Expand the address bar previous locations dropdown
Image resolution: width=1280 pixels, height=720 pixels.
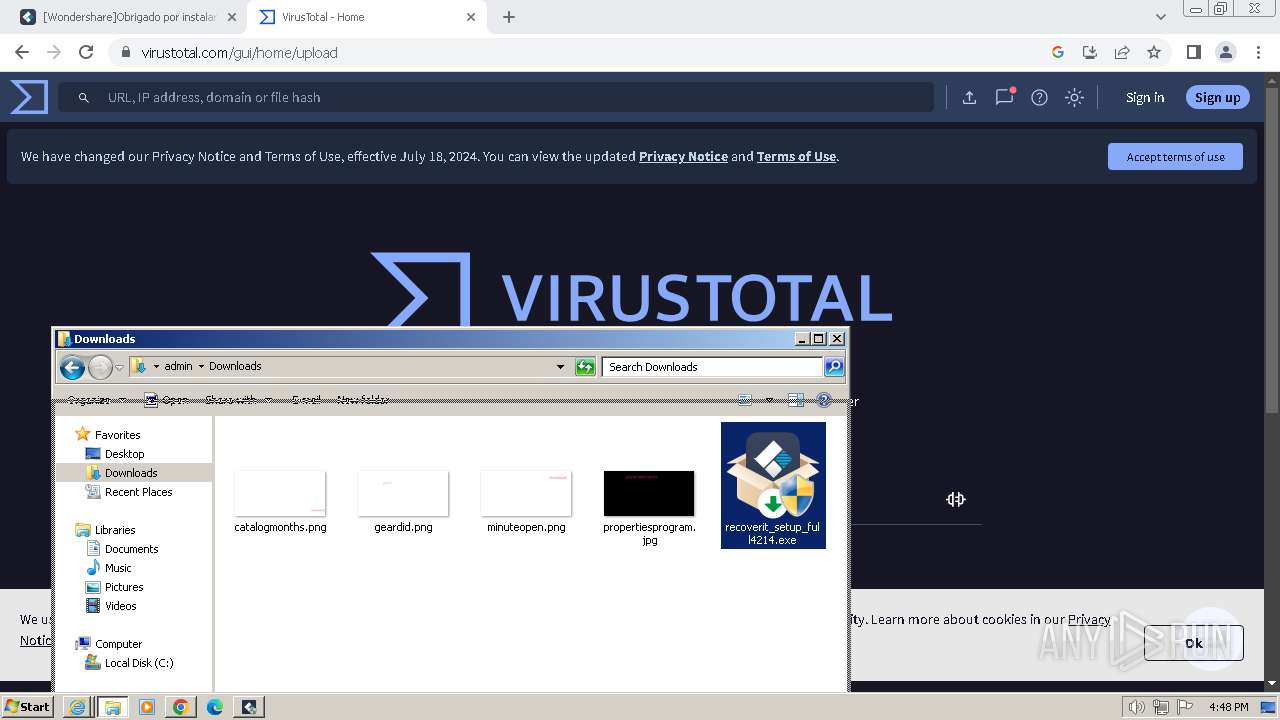pyautogui.click(x=560, y=367)
